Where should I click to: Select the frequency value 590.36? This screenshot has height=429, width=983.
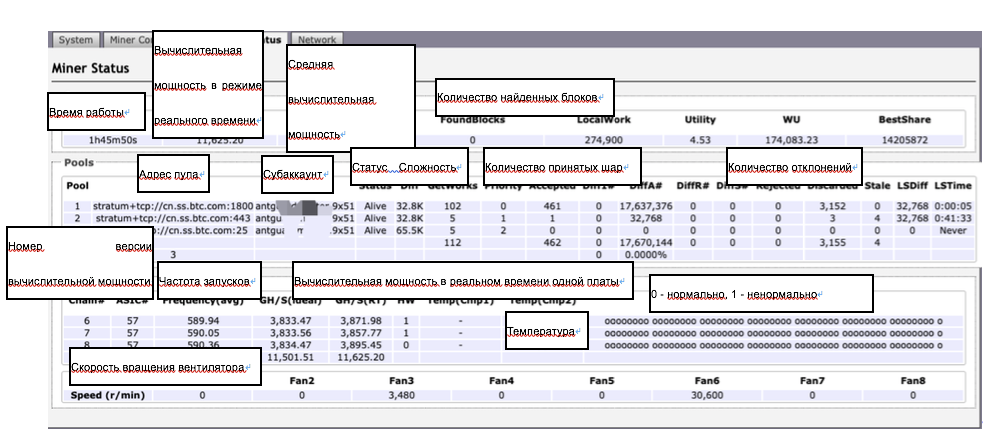203,346
